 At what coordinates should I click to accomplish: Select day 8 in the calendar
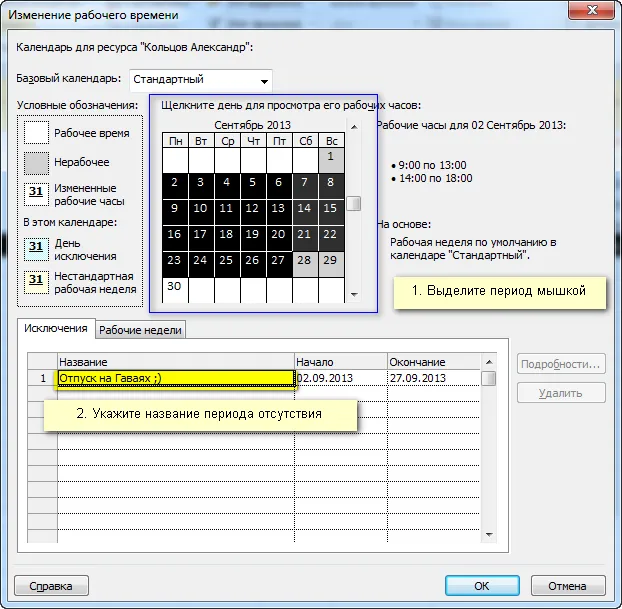coord(331,186)
